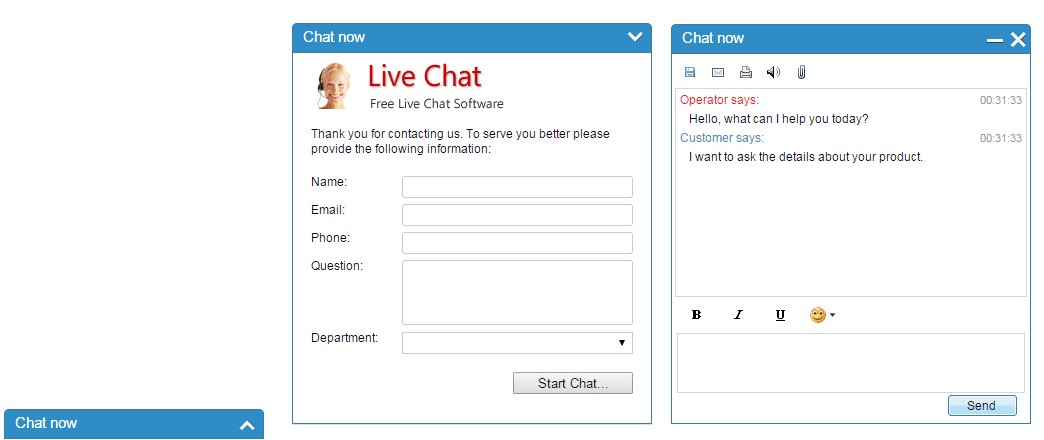Viewport: 1044px width, 440px height.
Task: Open the emoticon smiley picker
Action: (x=822, y=315)
